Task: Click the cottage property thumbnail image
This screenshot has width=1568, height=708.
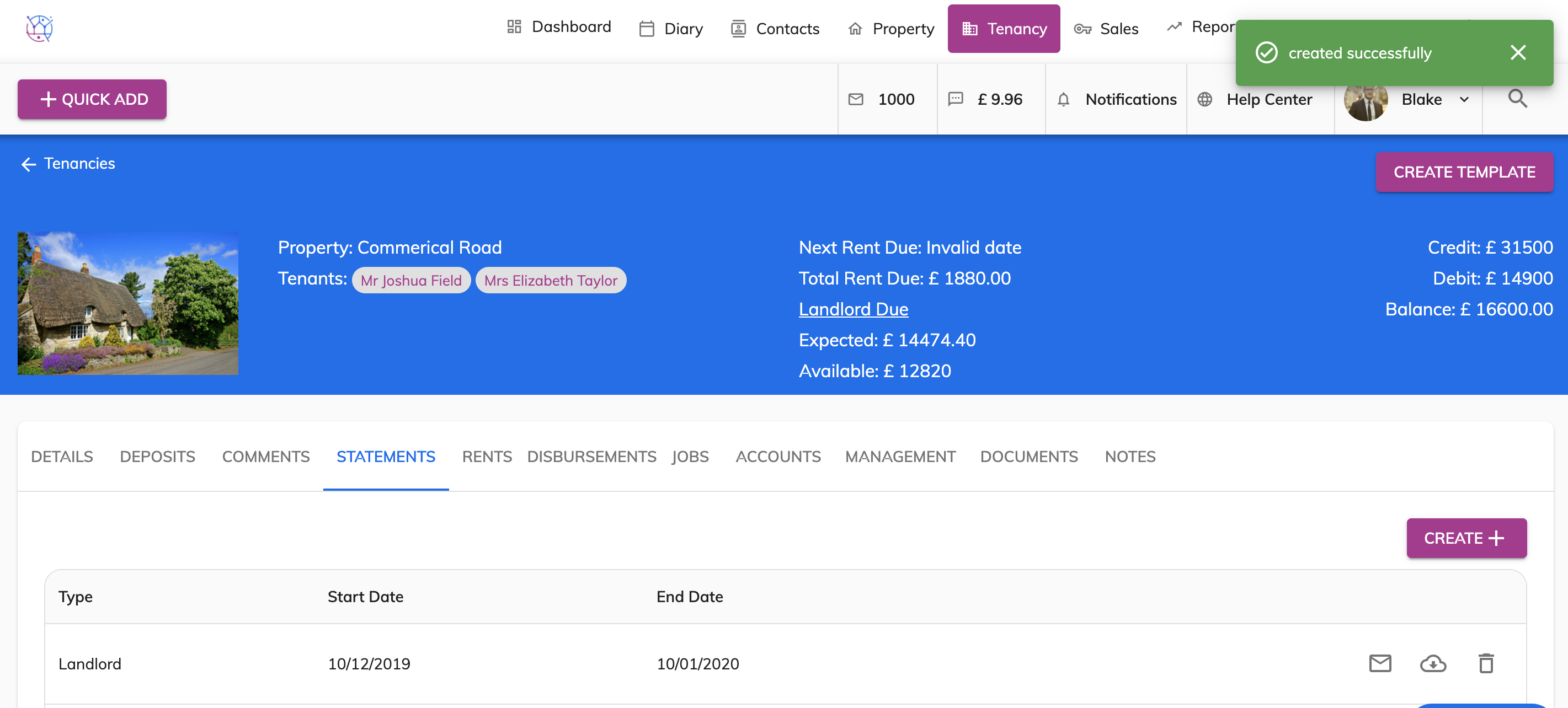Action: pos(127,303)
